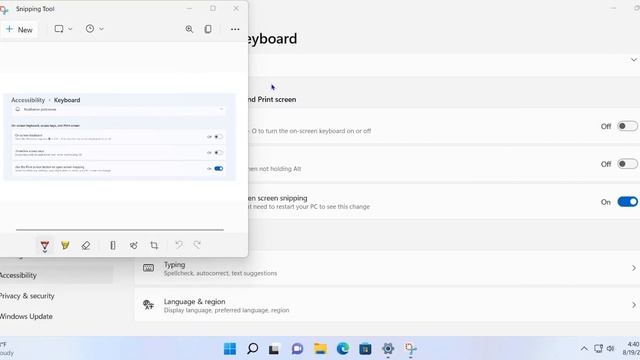This screenshot has width=640, height=360.
Task: Click Snipping Tool icon on taskbar
Action: (x=411, y=349)
